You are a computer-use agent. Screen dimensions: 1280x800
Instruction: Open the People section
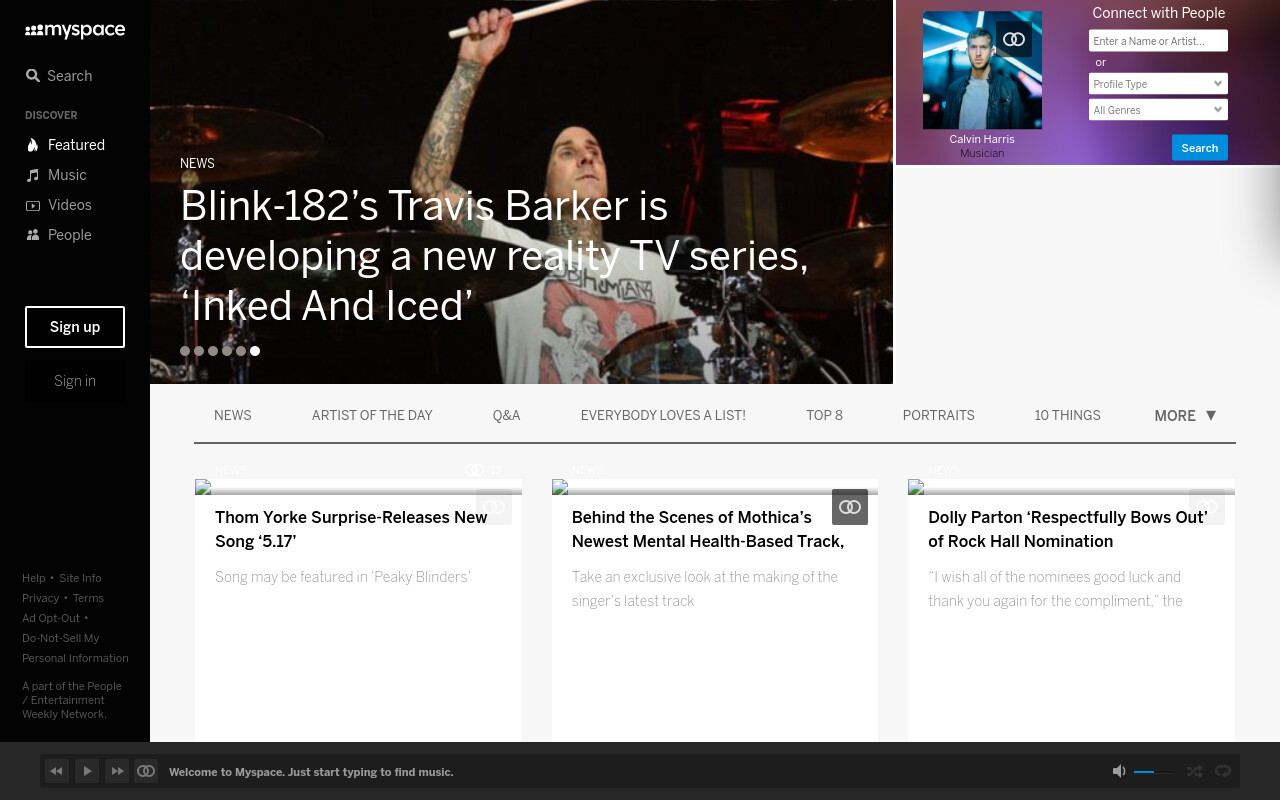(58, 235)
